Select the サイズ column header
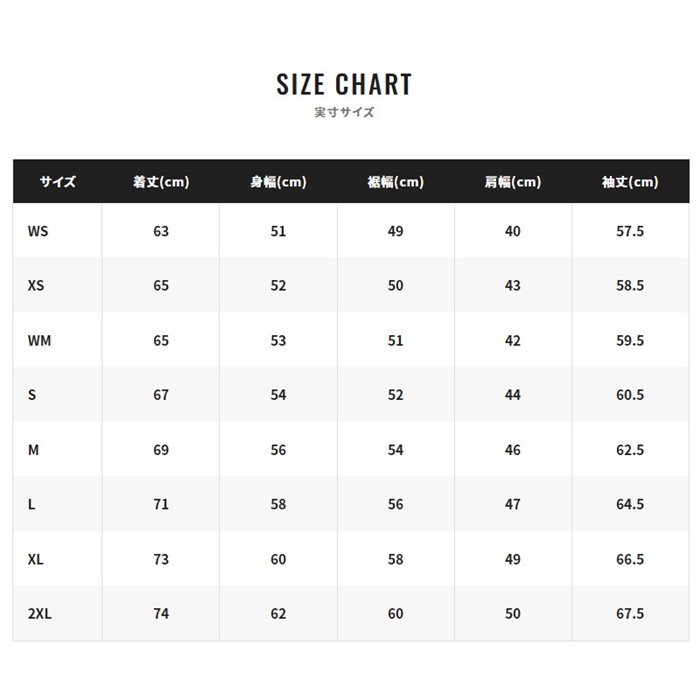 58,182
